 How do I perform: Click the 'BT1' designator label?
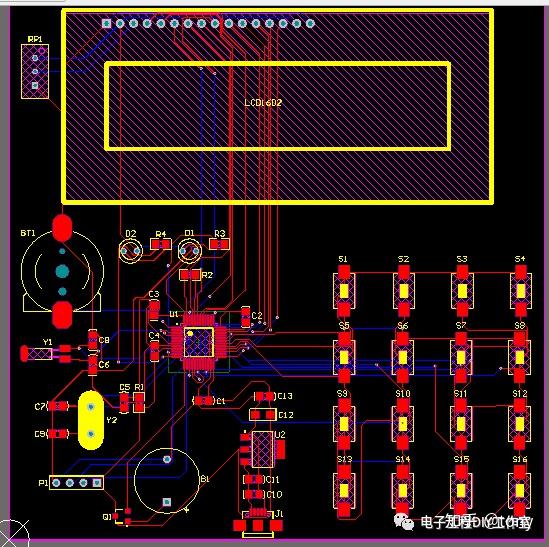tap(28, 233)
